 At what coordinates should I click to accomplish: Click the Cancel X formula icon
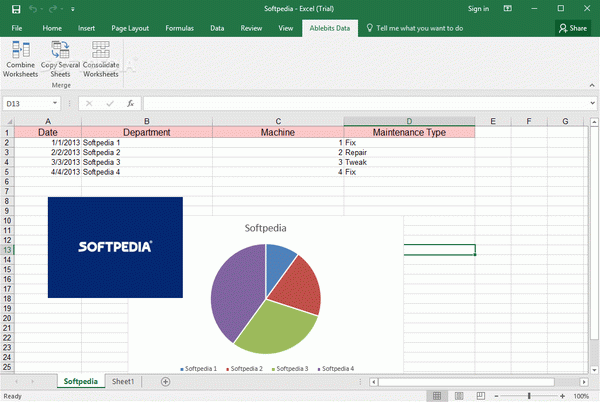pyautogui.click(x=89, y=103)
